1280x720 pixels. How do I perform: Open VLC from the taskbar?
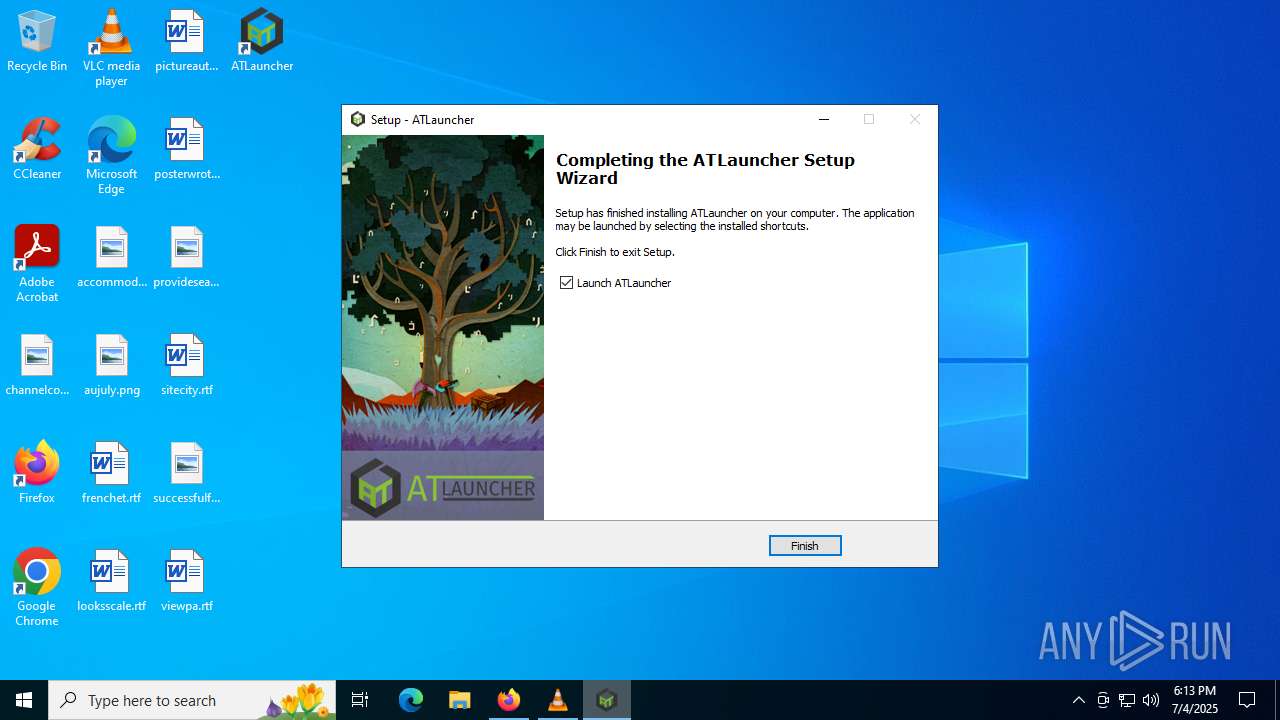pyautogui.click(x=558, y=700)
